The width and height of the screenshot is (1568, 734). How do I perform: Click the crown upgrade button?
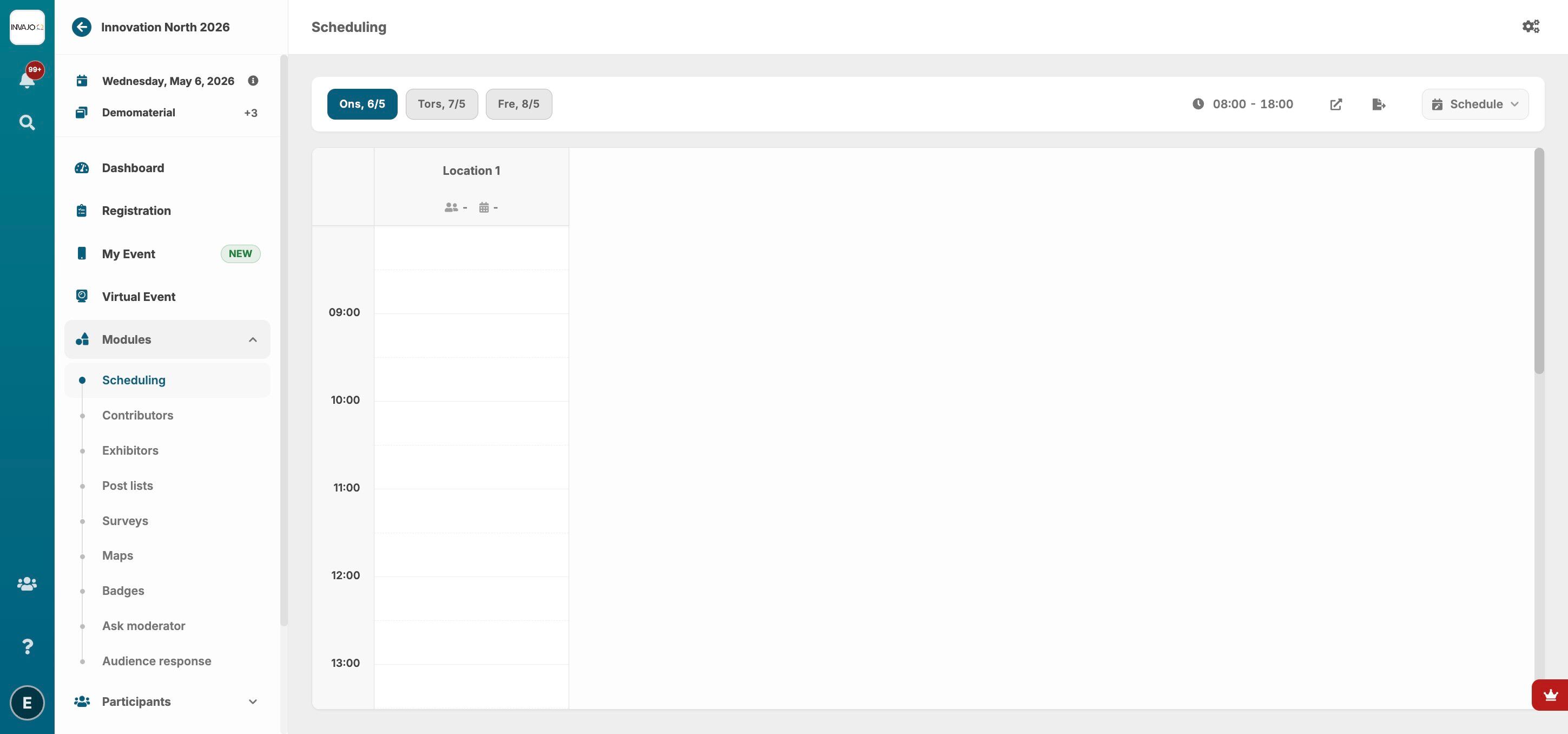[x=1550, y=695]
